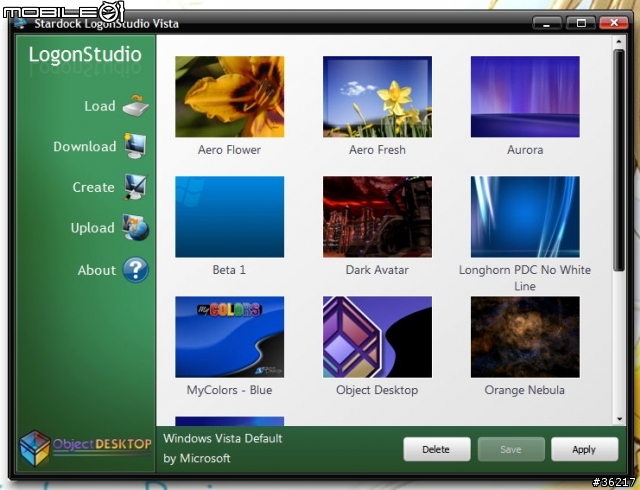Click the "Object Desktop" caption under thumbnail
Screen dimensions: 640x490
[x=377, y=390]
